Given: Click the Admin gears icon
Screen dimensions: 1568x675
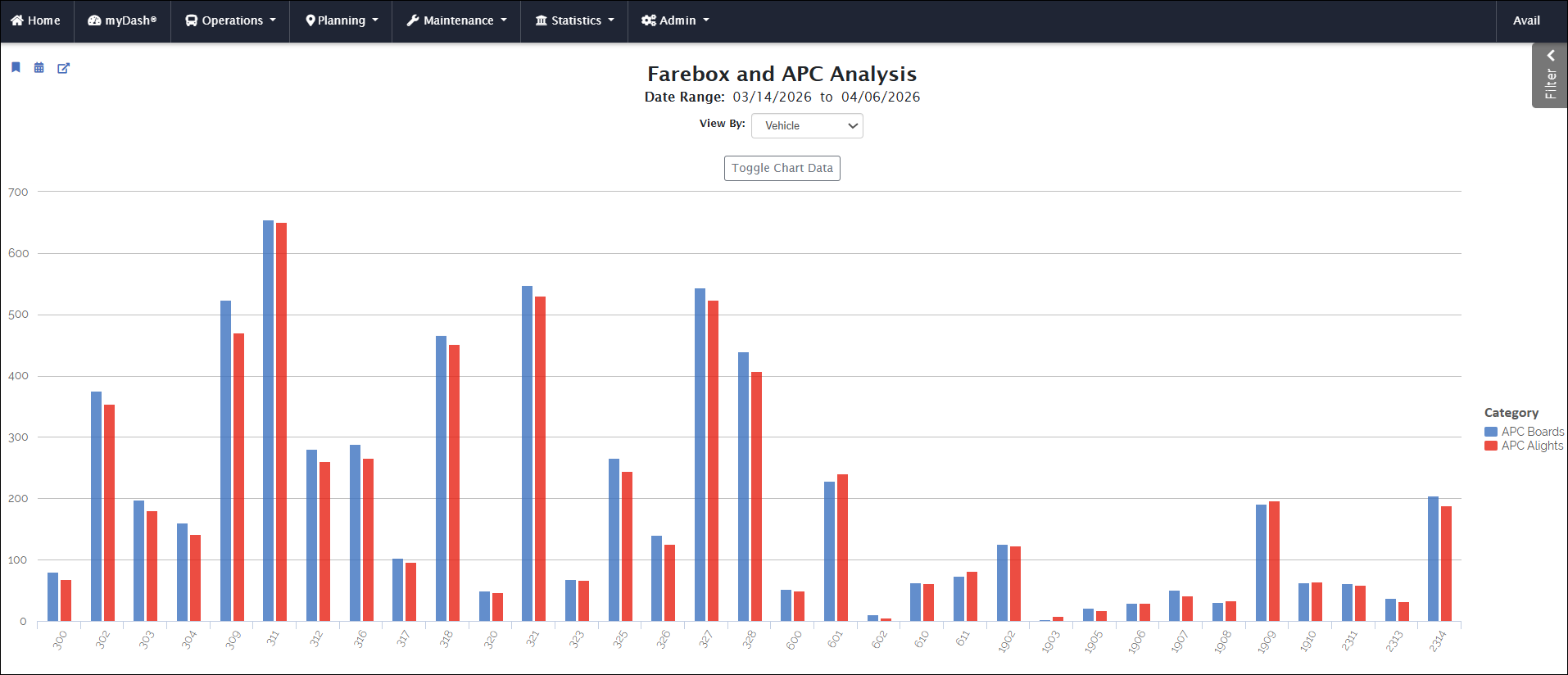Looking at the screenshot, I should (x=649, y=20).
